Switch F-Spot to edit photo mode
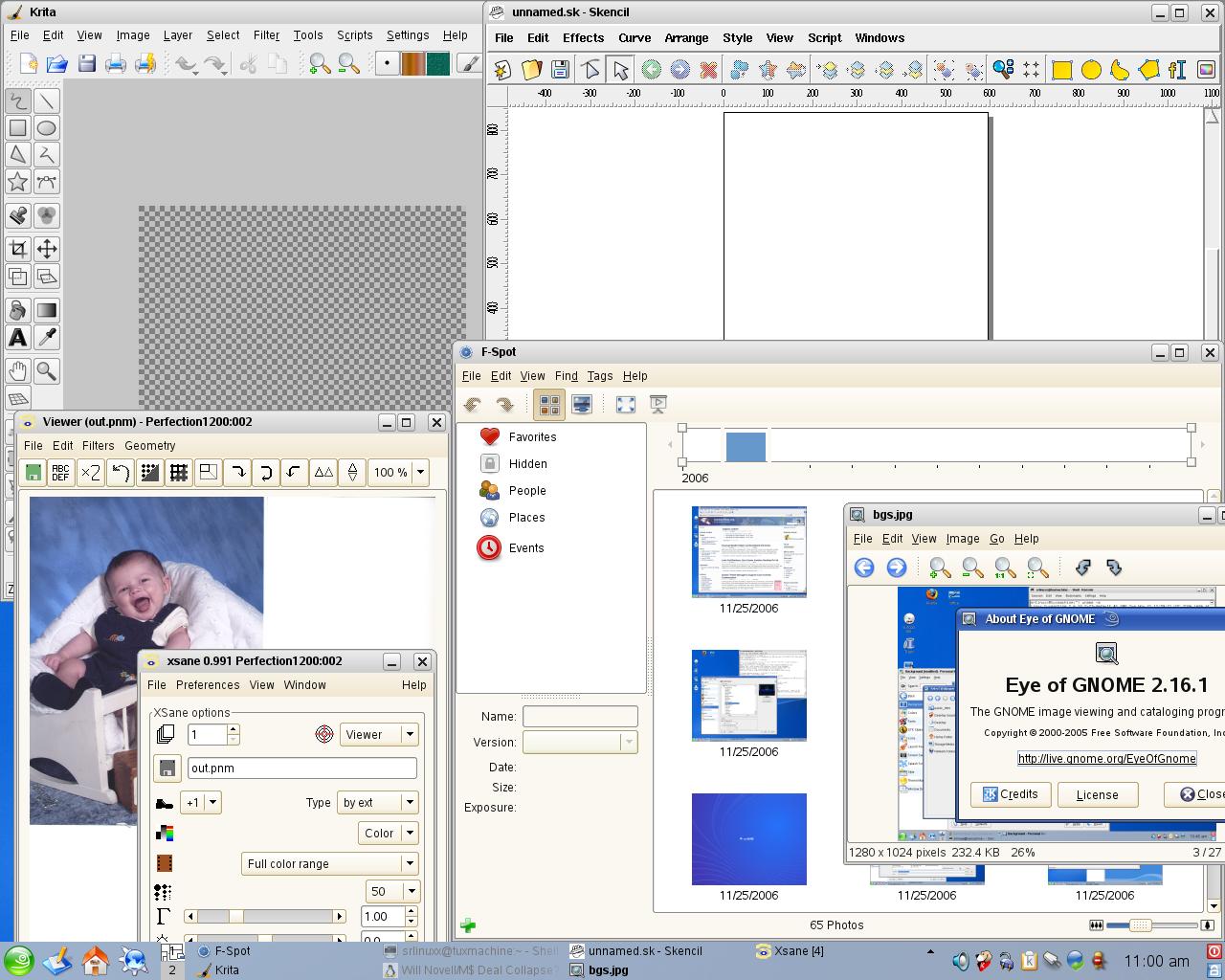The image size is (1225, 980). (581, 404)
